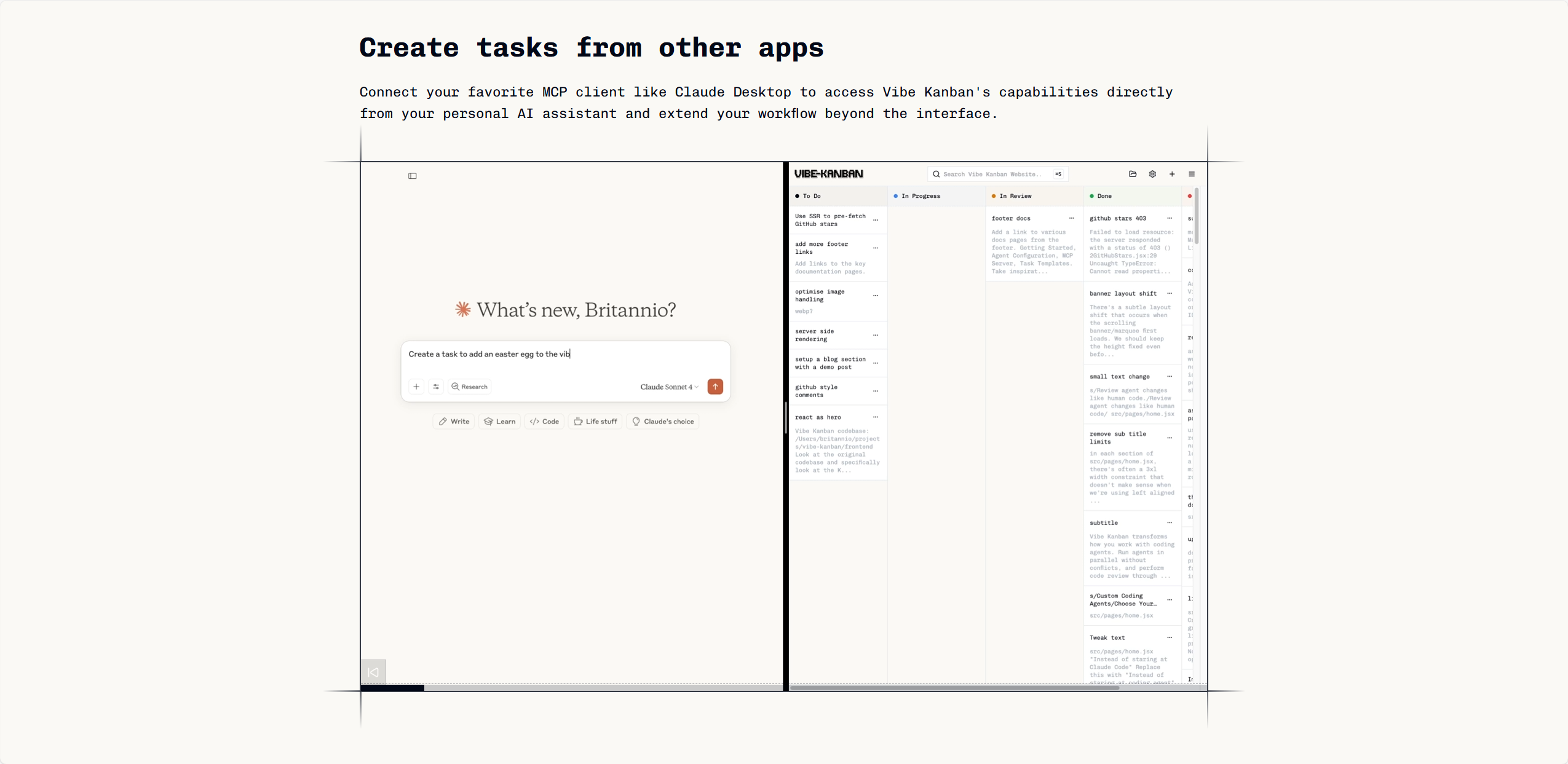
Task: Click the prompt text input field
Action: click(x=565, y=355)
